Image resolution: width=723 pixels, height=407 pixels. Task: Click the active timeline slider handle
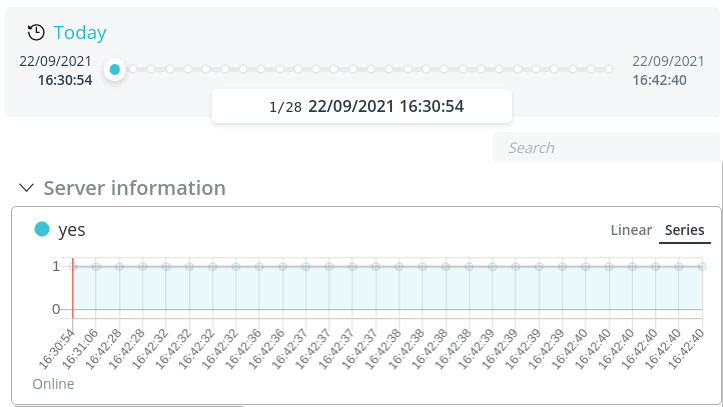(x=115, y=69)
